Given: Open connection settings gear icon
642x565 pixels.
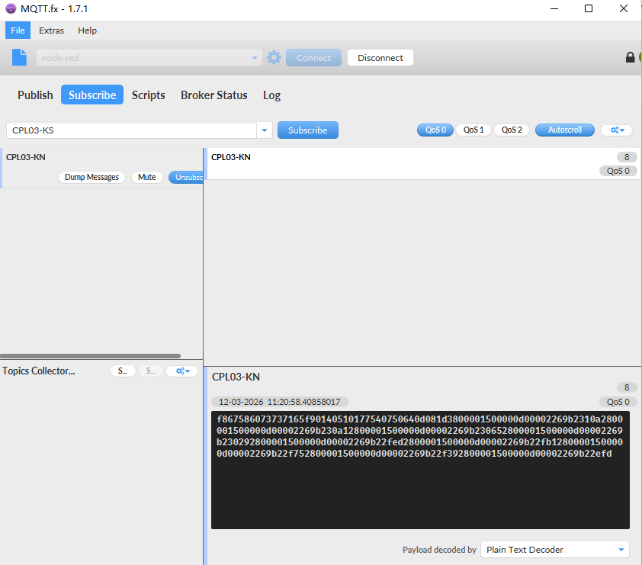Looking at the screenshot, I should pyautogui.click(x=274, y=58).
